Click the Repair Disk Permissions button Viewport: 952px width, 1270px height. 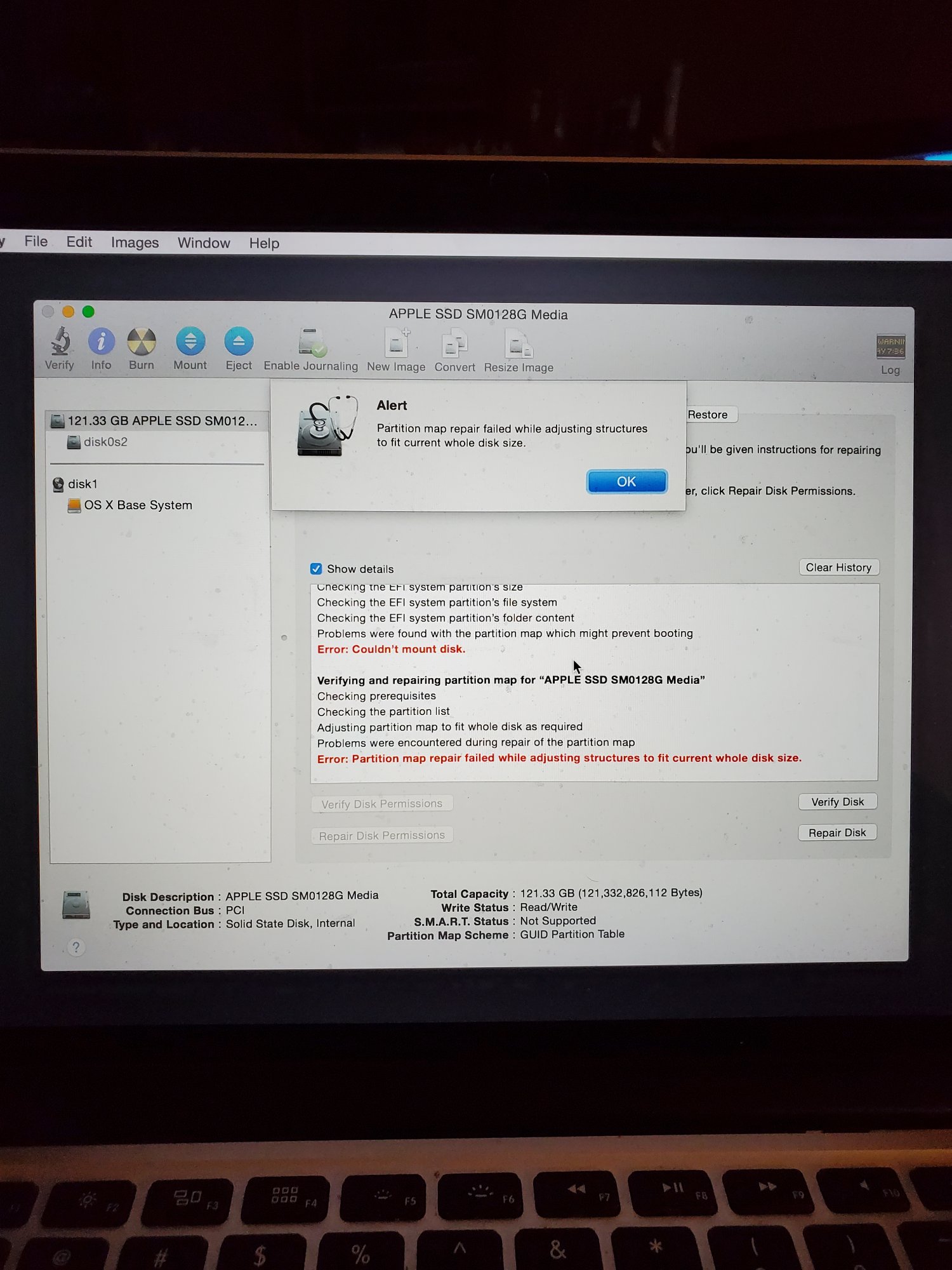pos(382,836)
